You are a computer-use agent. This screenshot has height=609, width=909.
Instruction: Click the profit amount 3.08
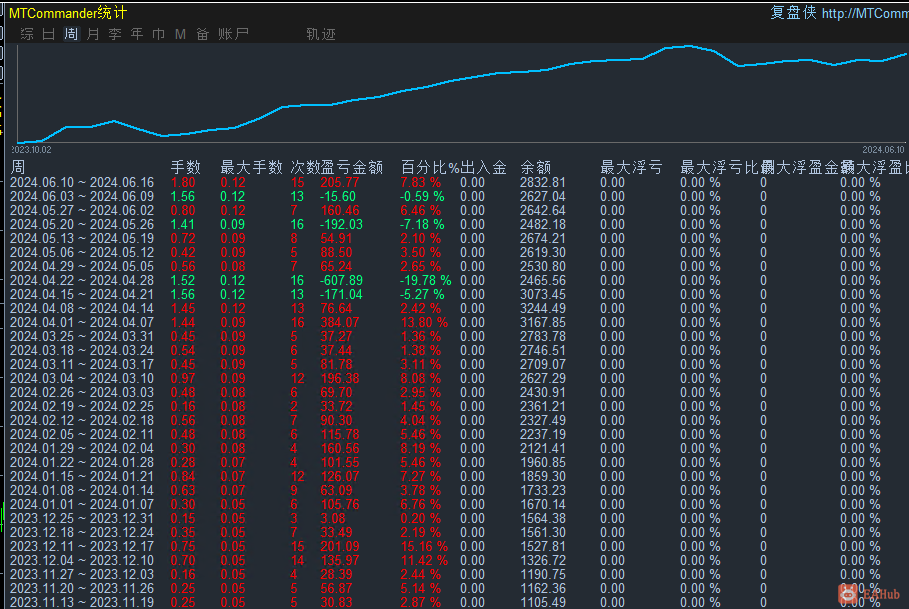click(333, 519)
